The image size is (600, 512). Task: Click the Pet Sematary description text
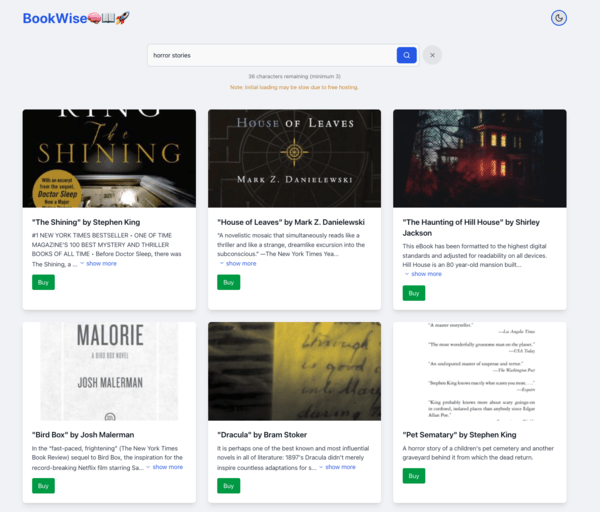pyautogui.click(x=478, y=453)
